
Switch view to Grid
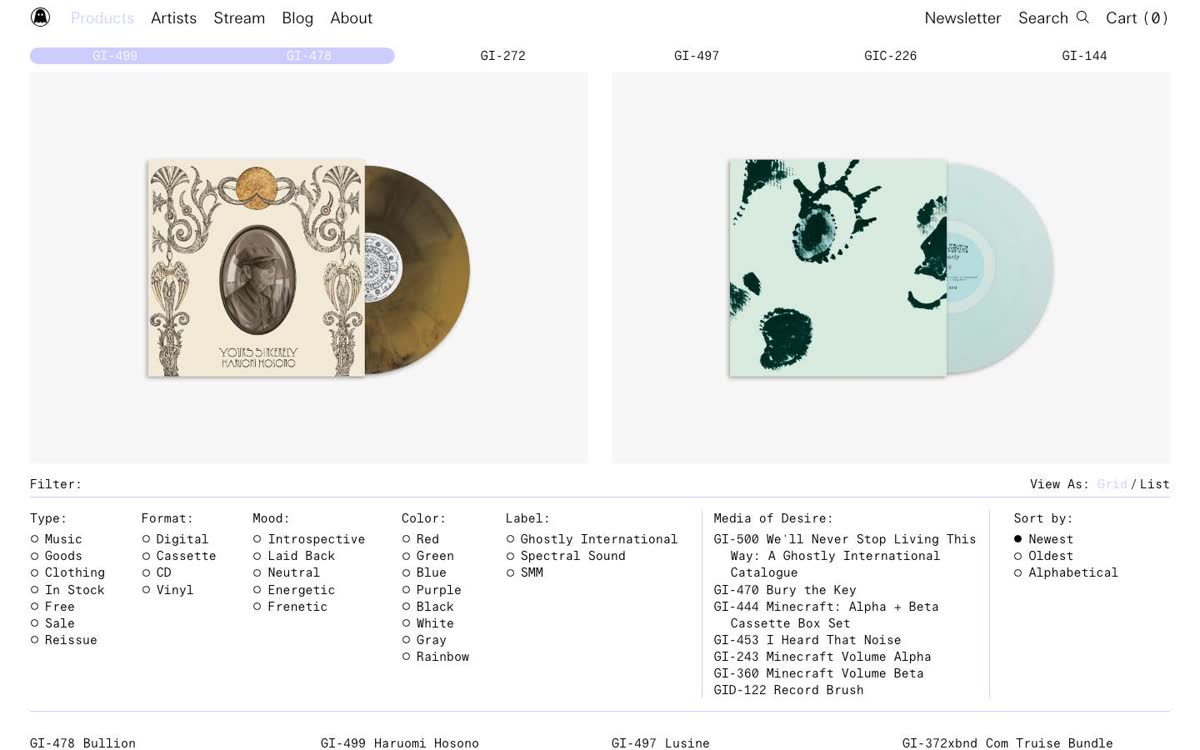point(1112,484)
